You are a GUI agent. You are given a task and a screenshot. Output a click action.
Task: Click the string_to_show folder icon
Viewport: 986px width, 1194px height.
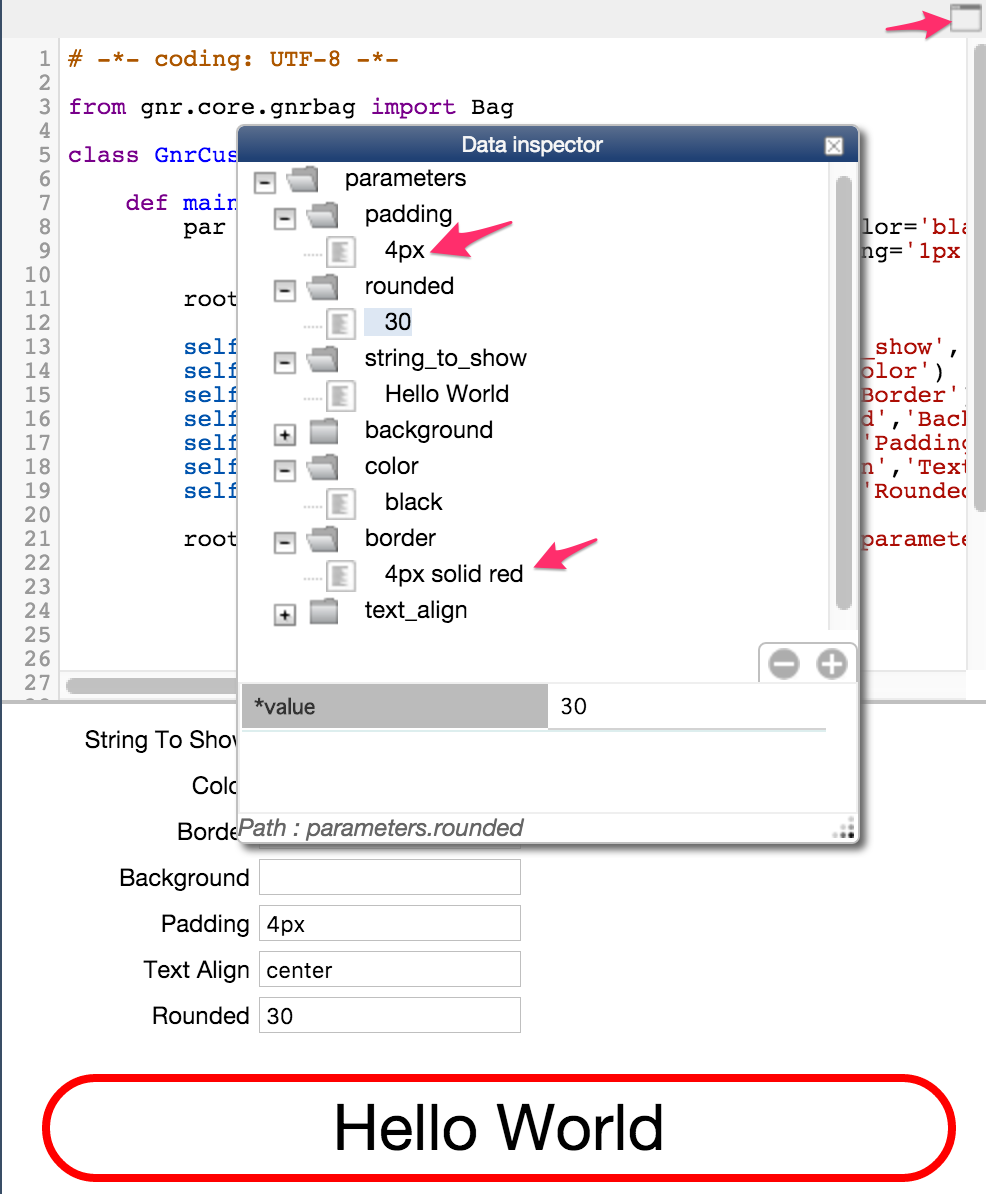tap(324, 359)
